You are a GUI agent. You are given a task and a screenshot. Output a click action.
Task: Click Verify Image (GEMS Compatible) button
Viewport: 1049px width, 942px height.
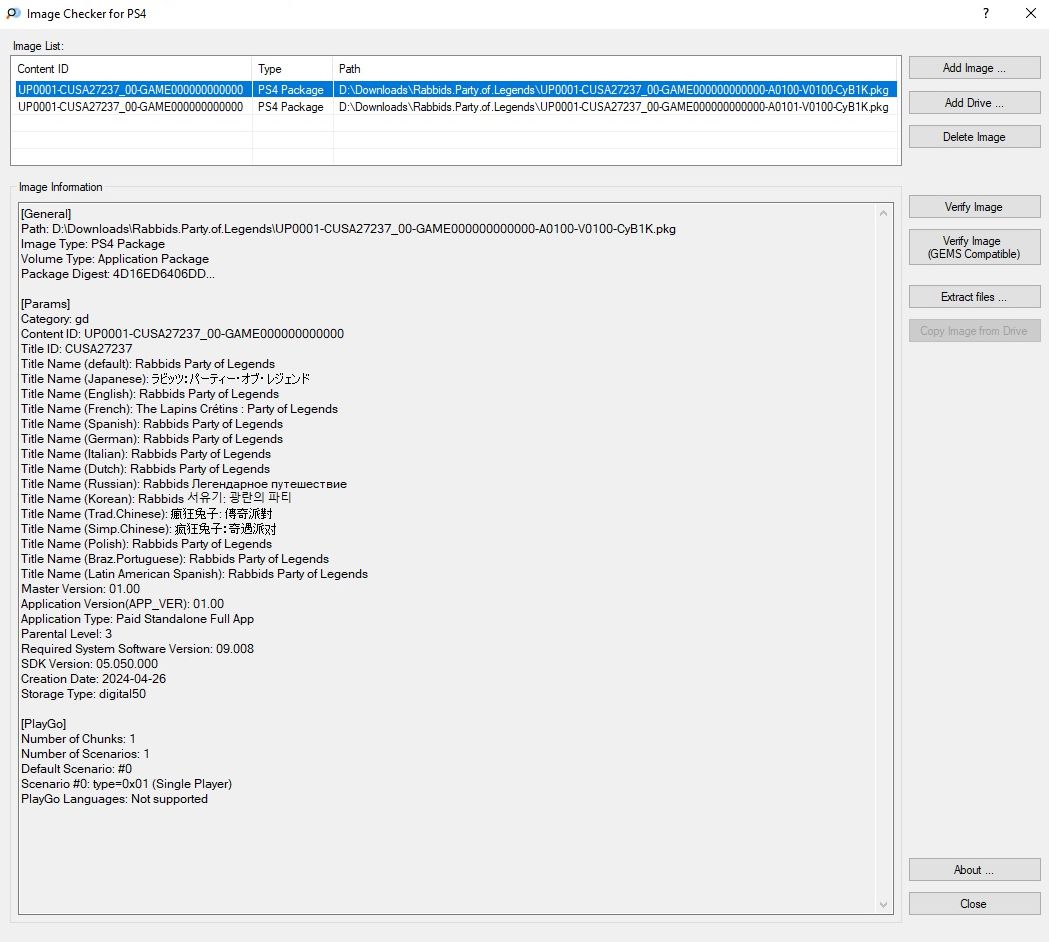[x=974, y=247]
